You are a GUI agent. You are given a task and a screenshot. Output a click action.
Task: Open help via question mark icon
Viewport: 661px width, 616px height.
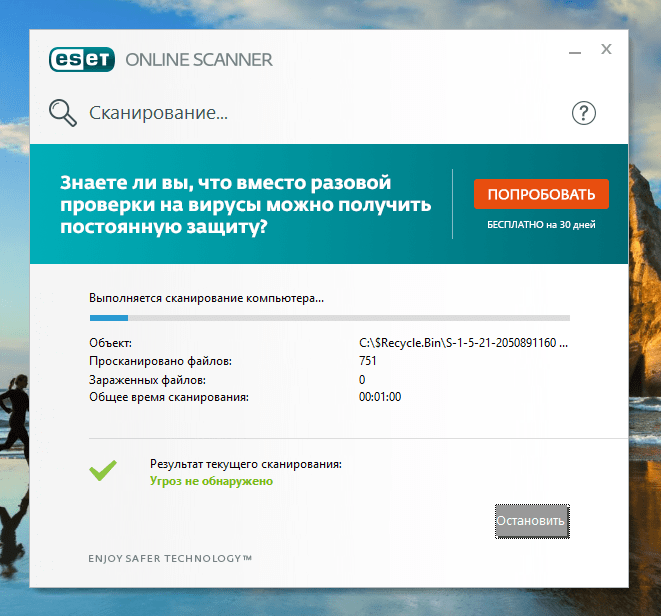[x=584, y=113]
